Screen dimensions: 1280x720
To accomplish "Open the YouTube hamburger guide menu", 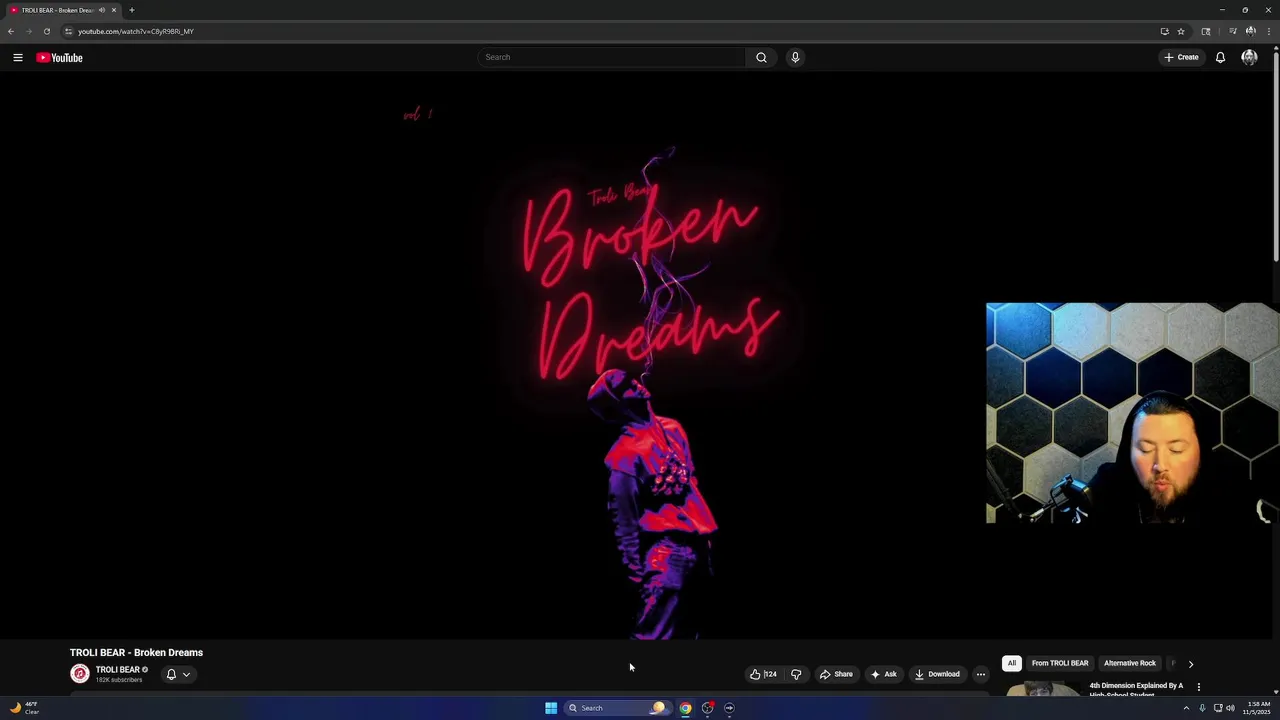I will pyautogui.click(x=18, y=58).
